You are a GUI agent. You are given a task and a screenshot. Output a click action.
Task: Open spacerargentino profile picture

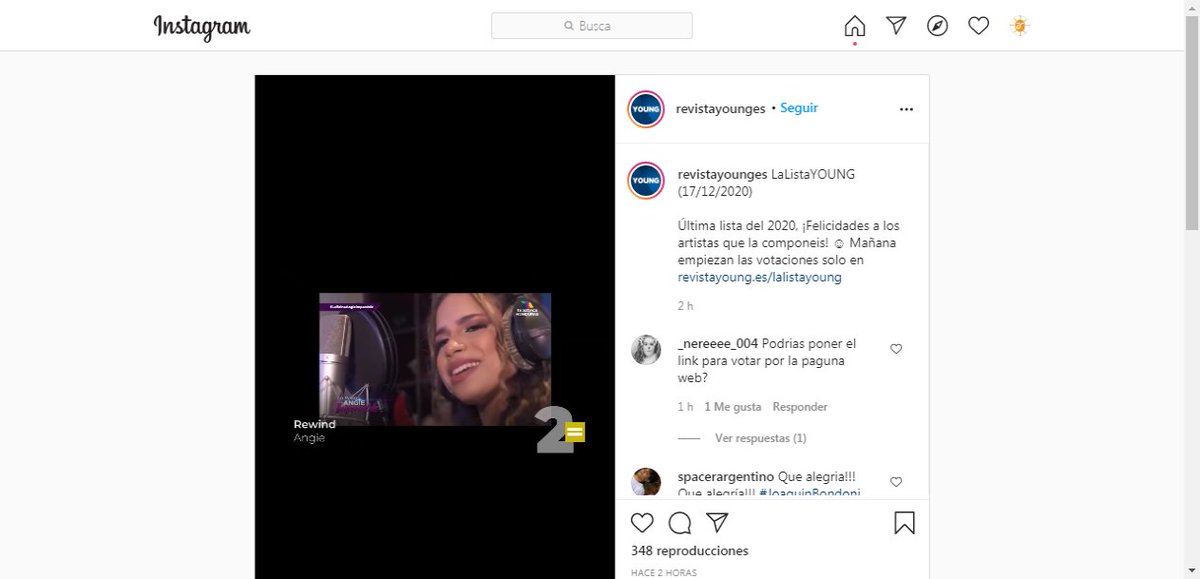(x=646, y=482)
